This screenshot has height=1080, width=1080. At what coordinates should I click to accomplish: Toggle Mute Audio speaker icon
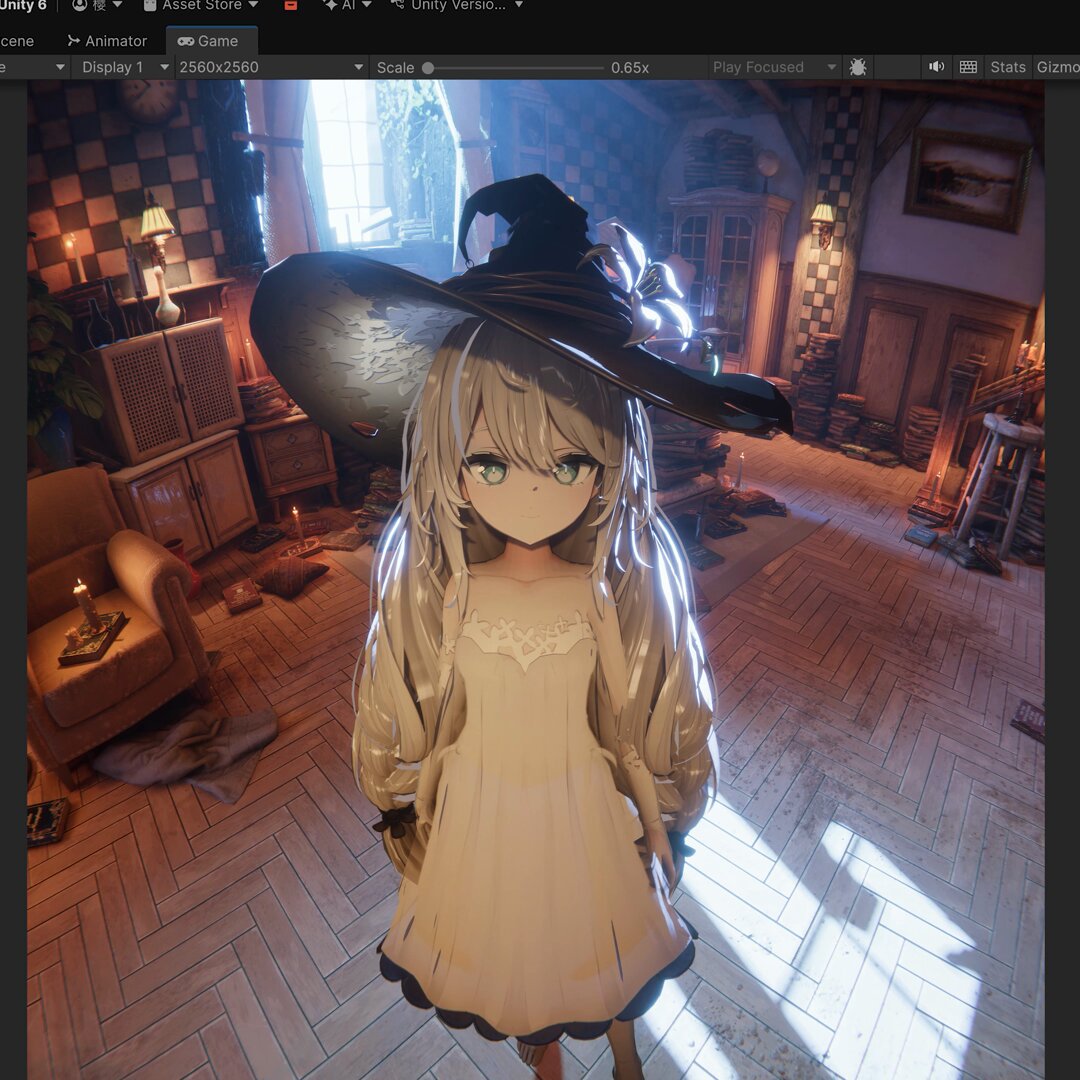(x=936, y=67)
